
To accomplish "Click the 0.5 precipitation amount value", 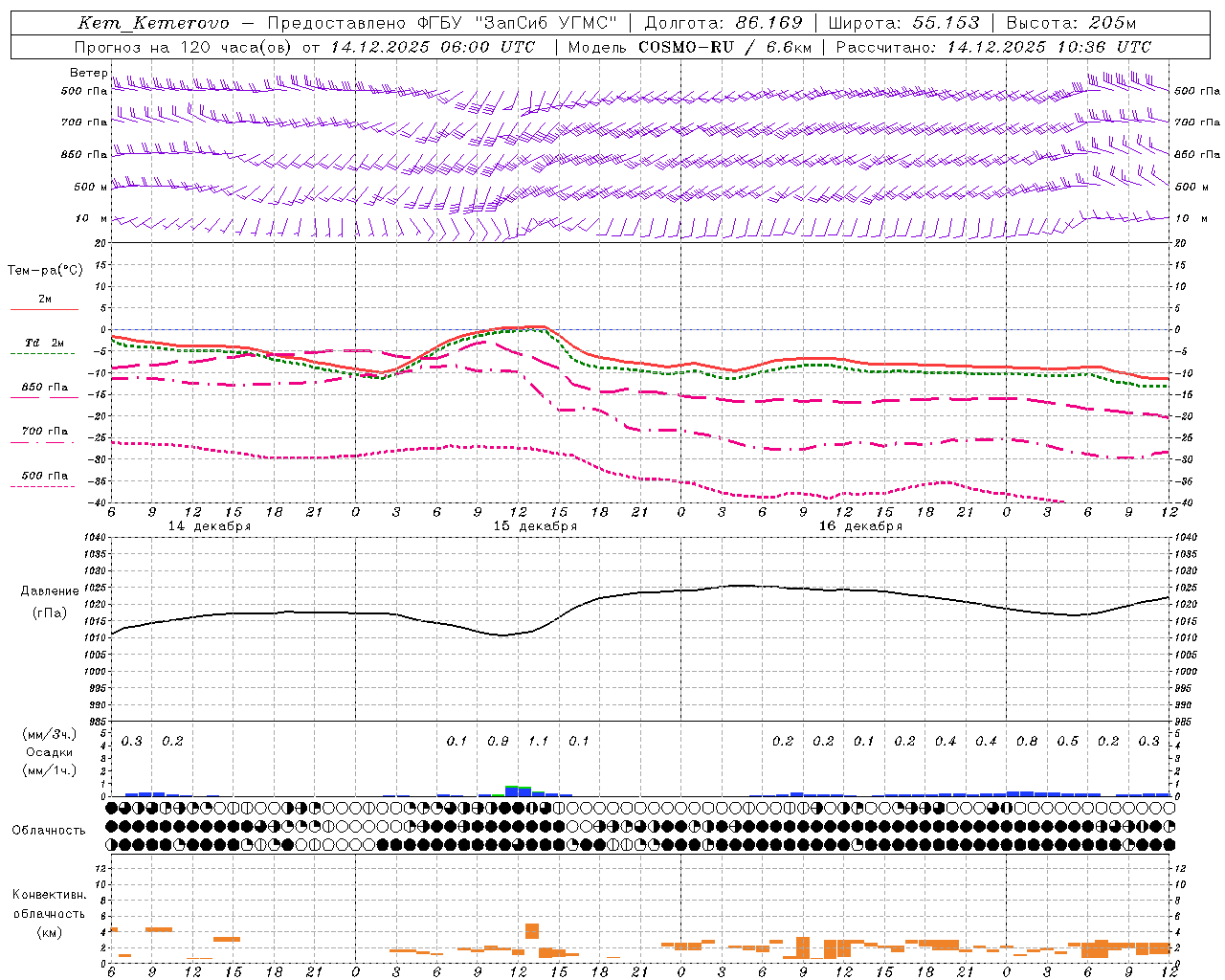I will 1068,742.
